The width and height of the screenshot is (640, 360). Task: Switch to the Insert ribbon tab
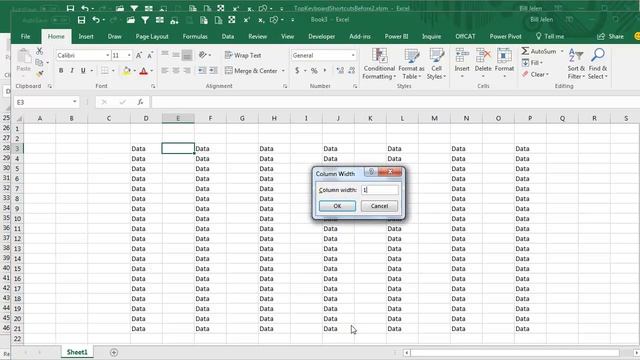86,36
